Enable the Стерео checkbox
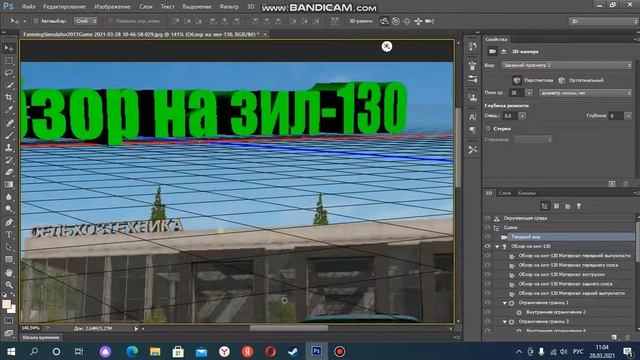This screenshot has width=640, height=360. pos(488,129)
